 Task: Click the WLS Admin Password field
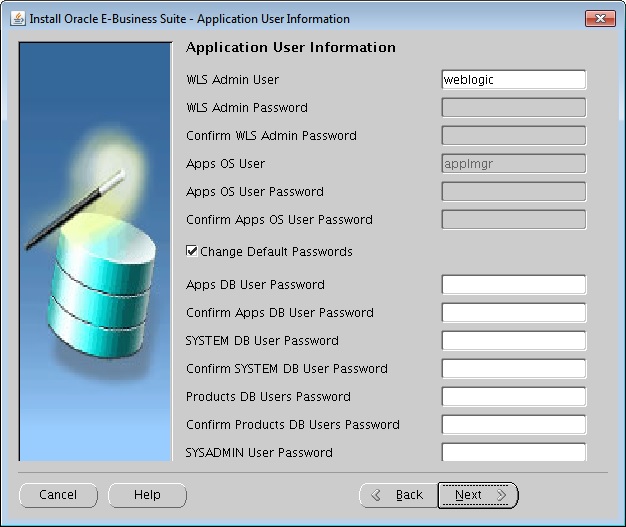[x=513, y=108]
